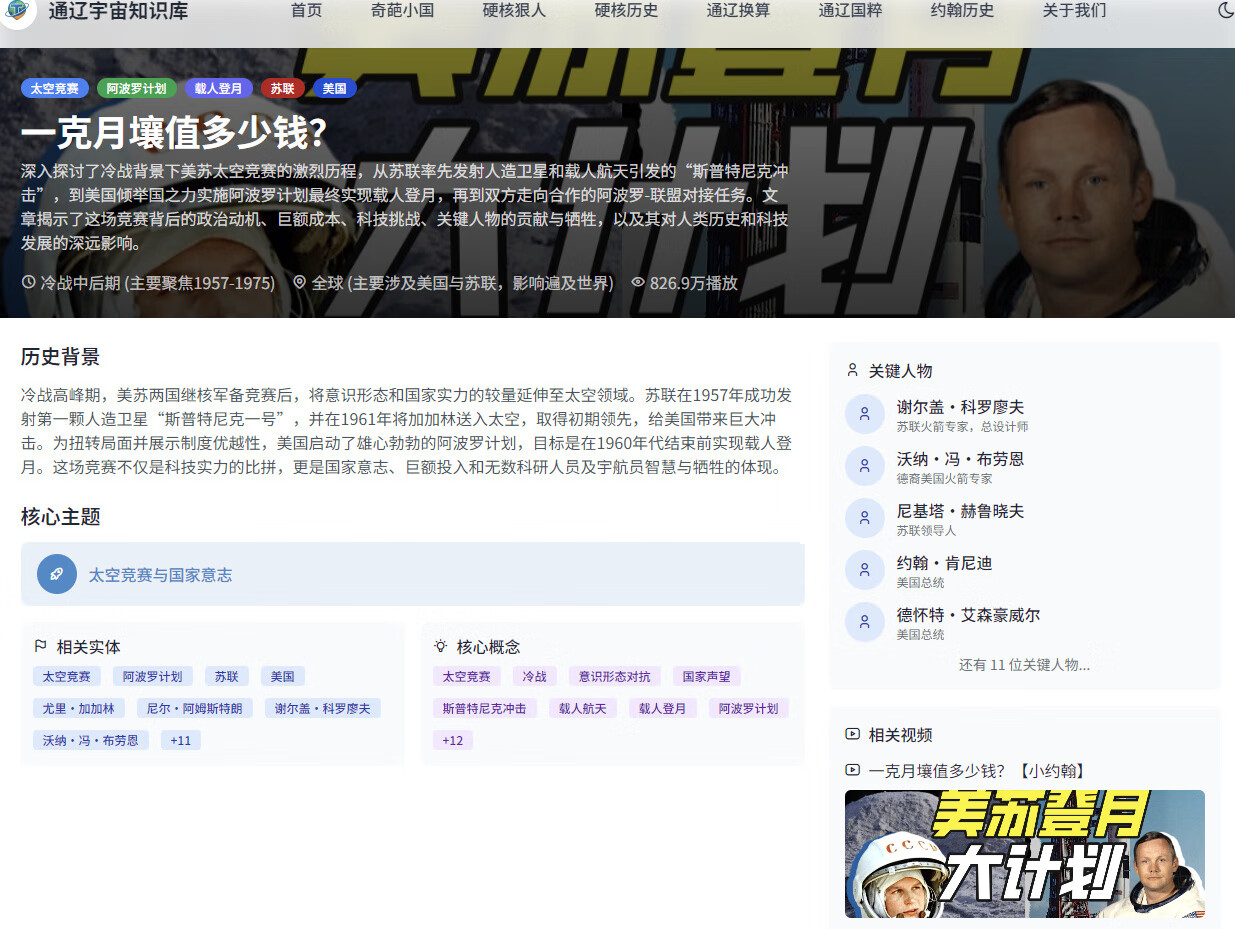1235x929 pixels.
Task: Click the flag icon next to 相关实体
Action: 41,647
